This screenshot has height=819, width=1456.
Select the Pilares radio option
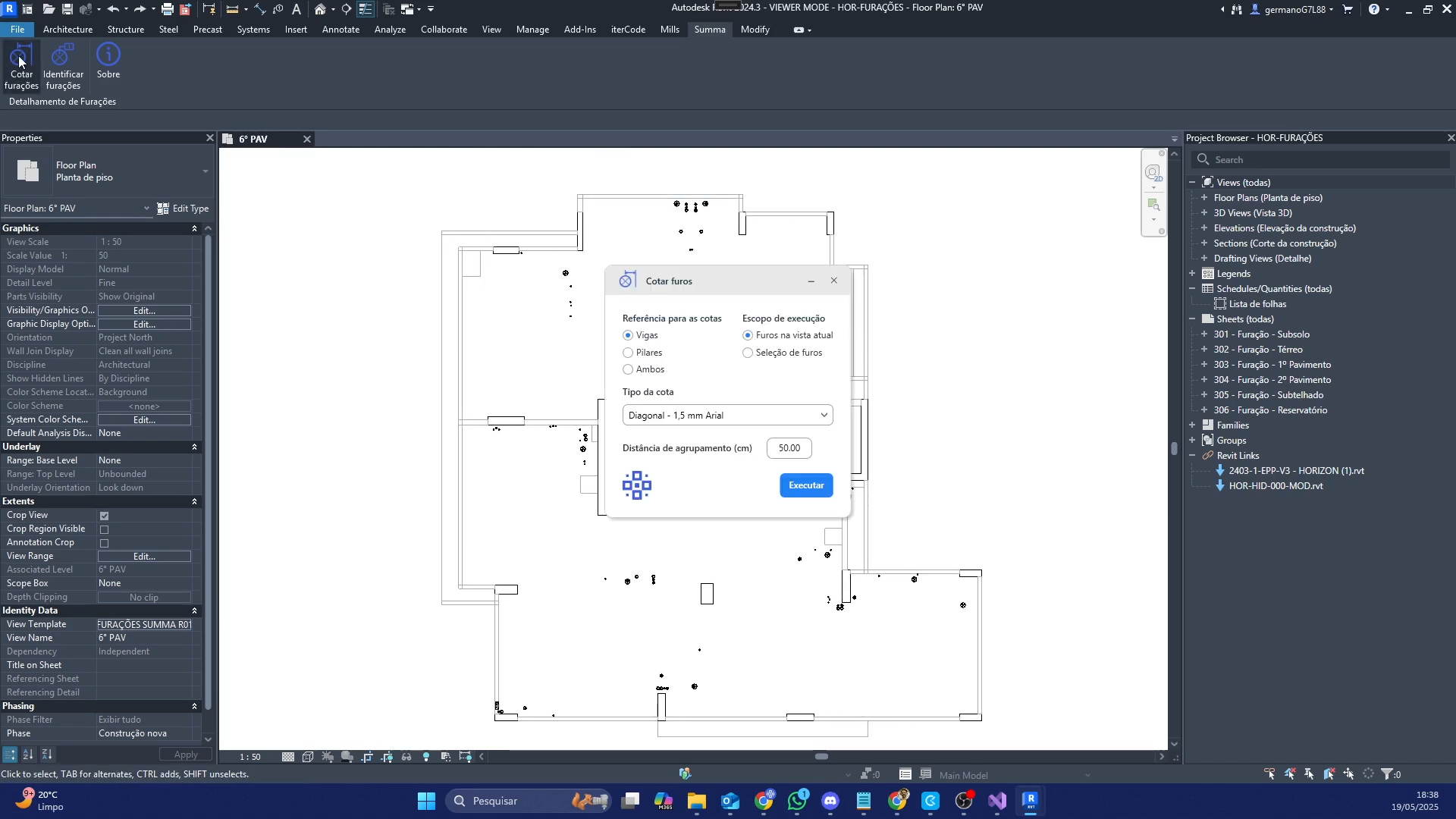pos(628,353)
